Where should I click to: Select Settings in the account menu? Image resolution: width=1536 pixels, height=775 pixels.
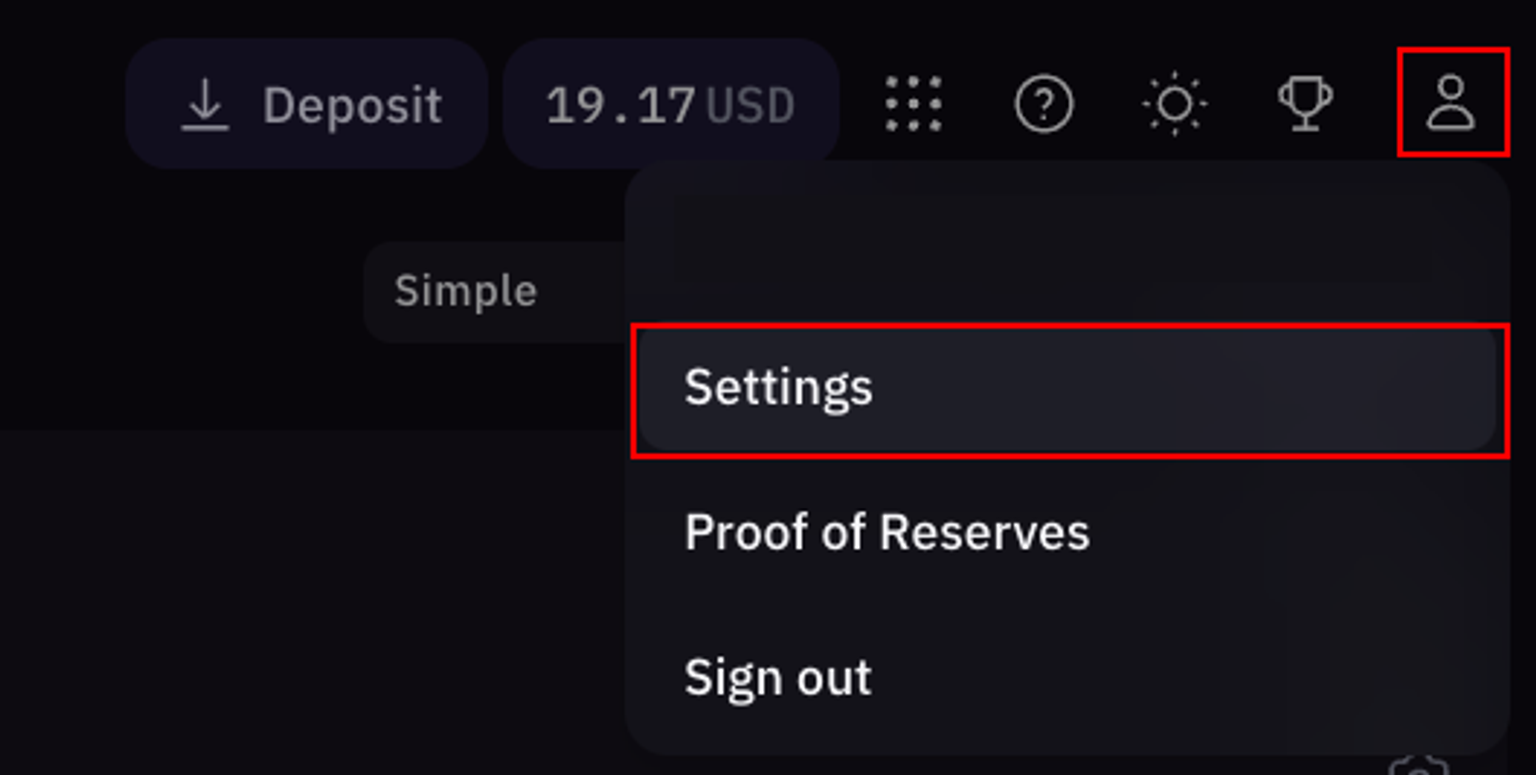pyautogui.click(x=1068, y=389)
